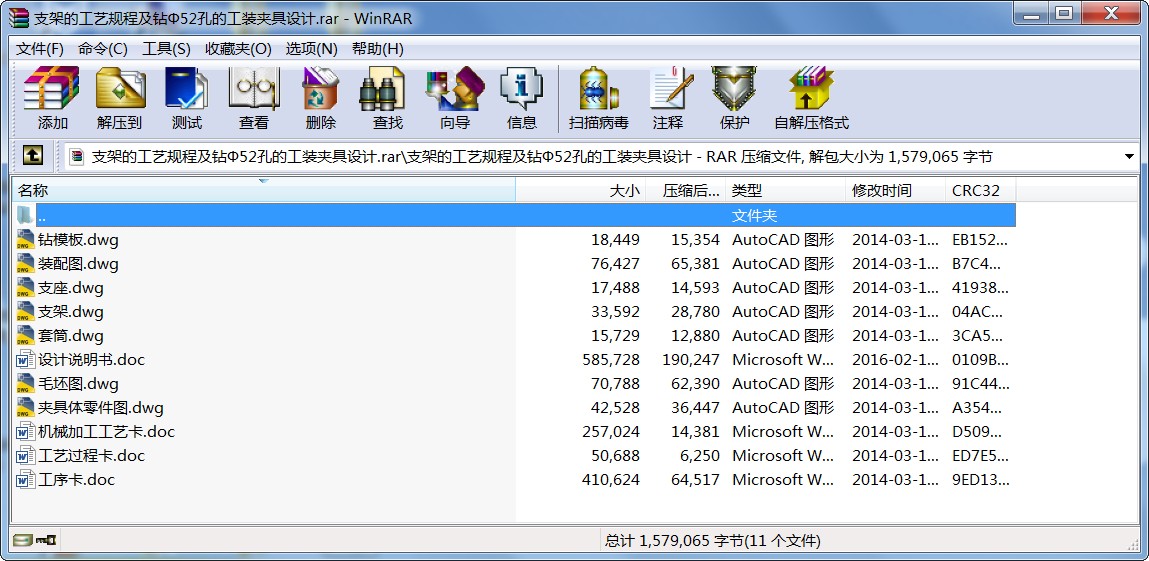
Task: Click the 保护 (Protect) shield icon
Action: (734, 98)
